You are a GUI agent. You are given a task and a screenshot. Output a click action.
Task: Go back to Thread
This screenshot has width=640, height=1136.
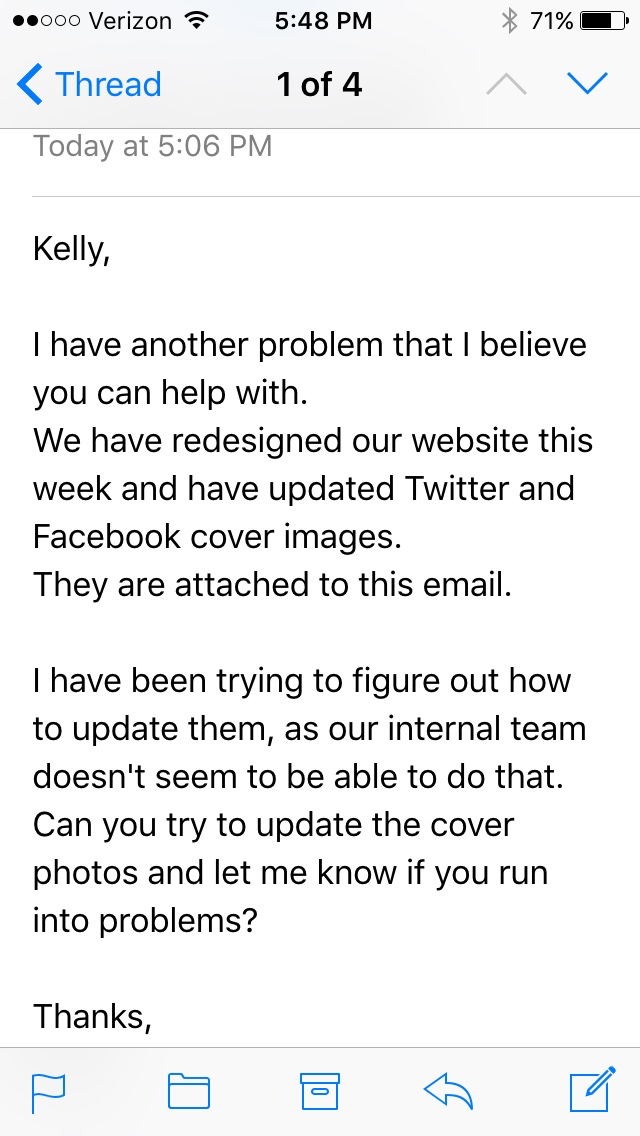(x=89, y=85)
